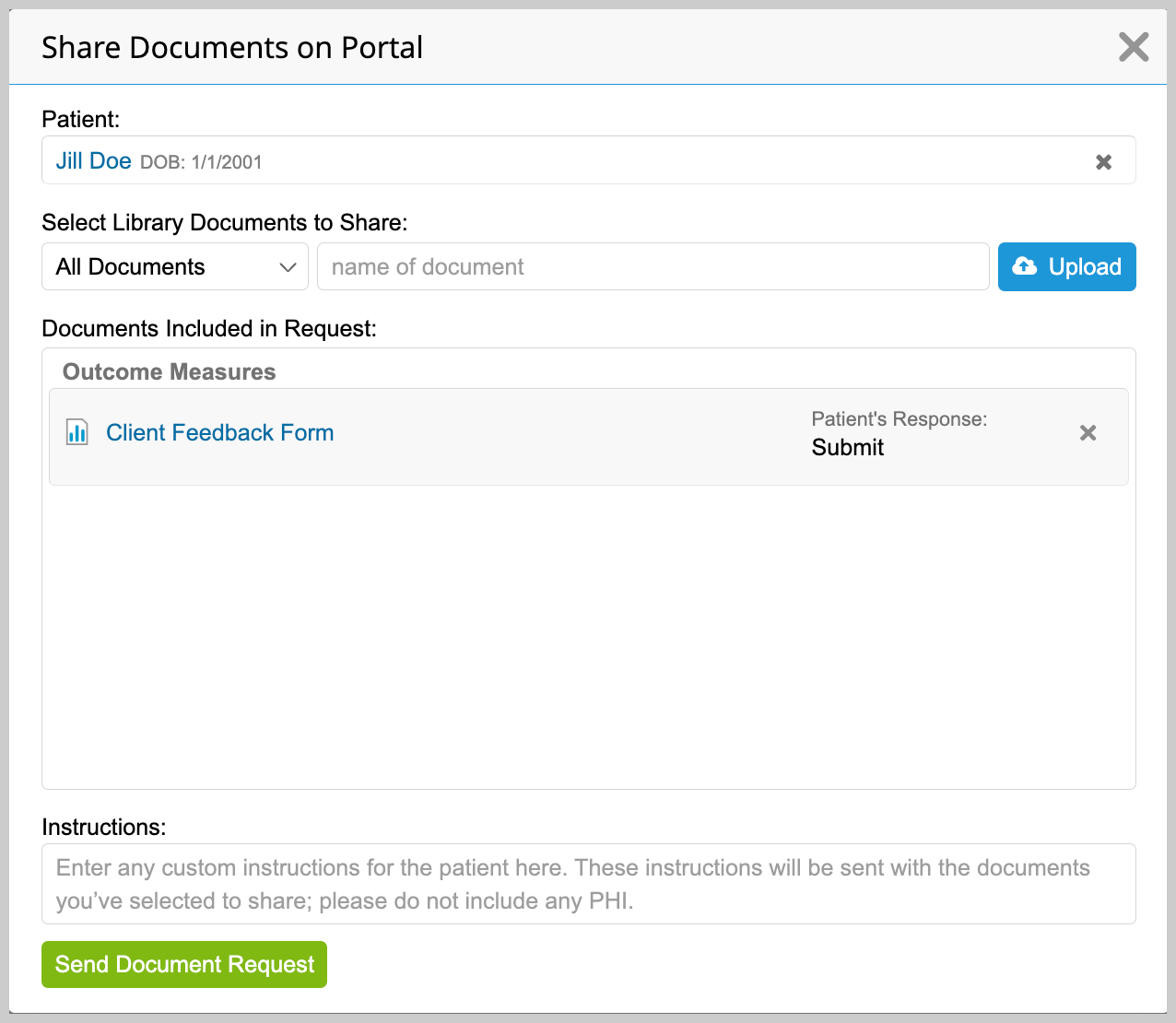Viewport: 1176px width, 1023px height.
Task: Remove patient Jill Doe from the field
Action: [1103, 162]
